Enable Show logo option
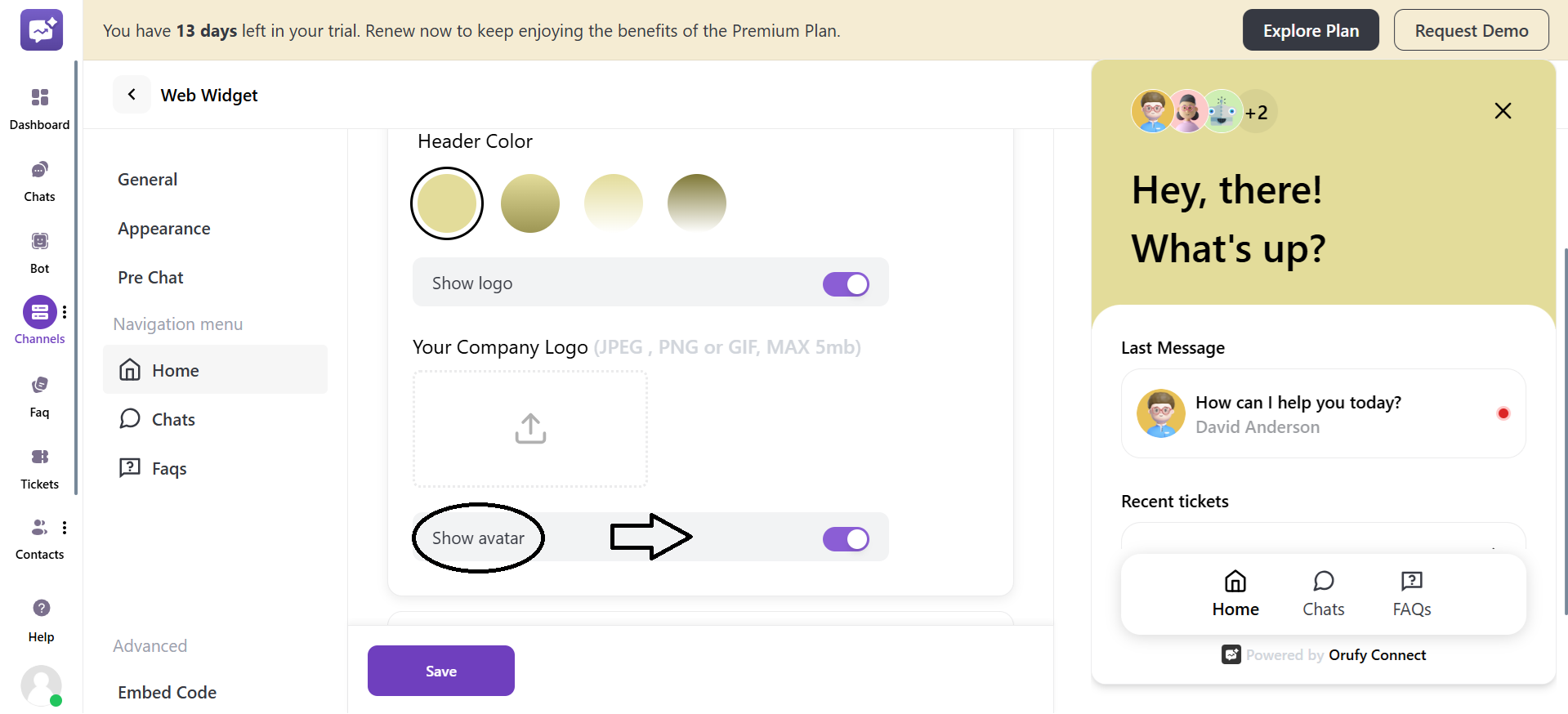The width and height of the screenshot is (1568, 714). [x=846, y=283]
